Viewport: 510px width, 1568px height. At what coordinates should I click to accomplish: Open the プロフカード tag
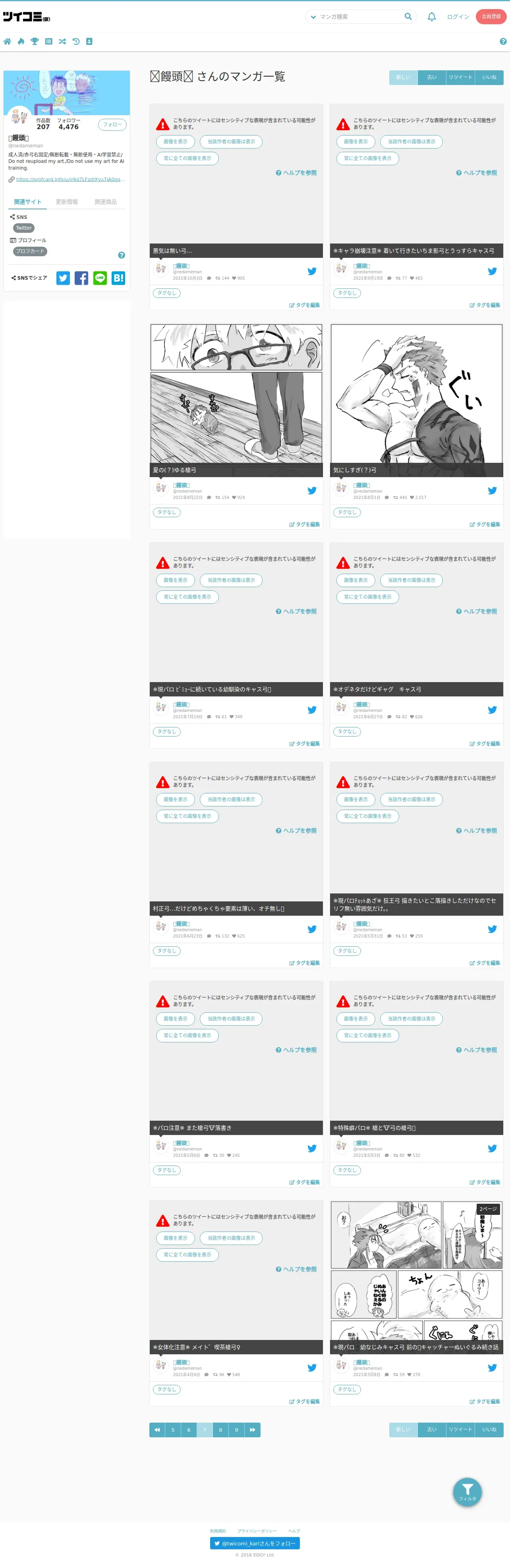tap(31, 251)
